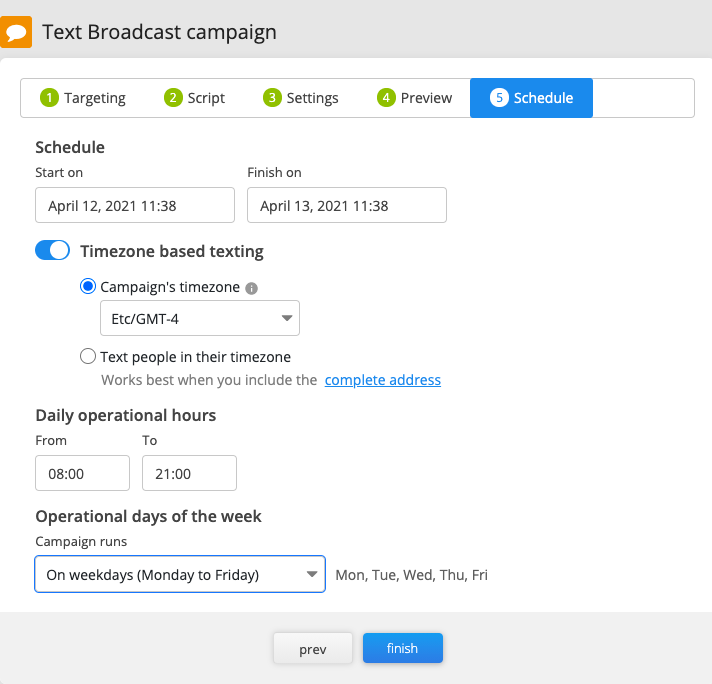Click the green step 1 circle icon
The width and height of the screenshot is (712, 684).
pyautogui.click(x=49, y=98)
